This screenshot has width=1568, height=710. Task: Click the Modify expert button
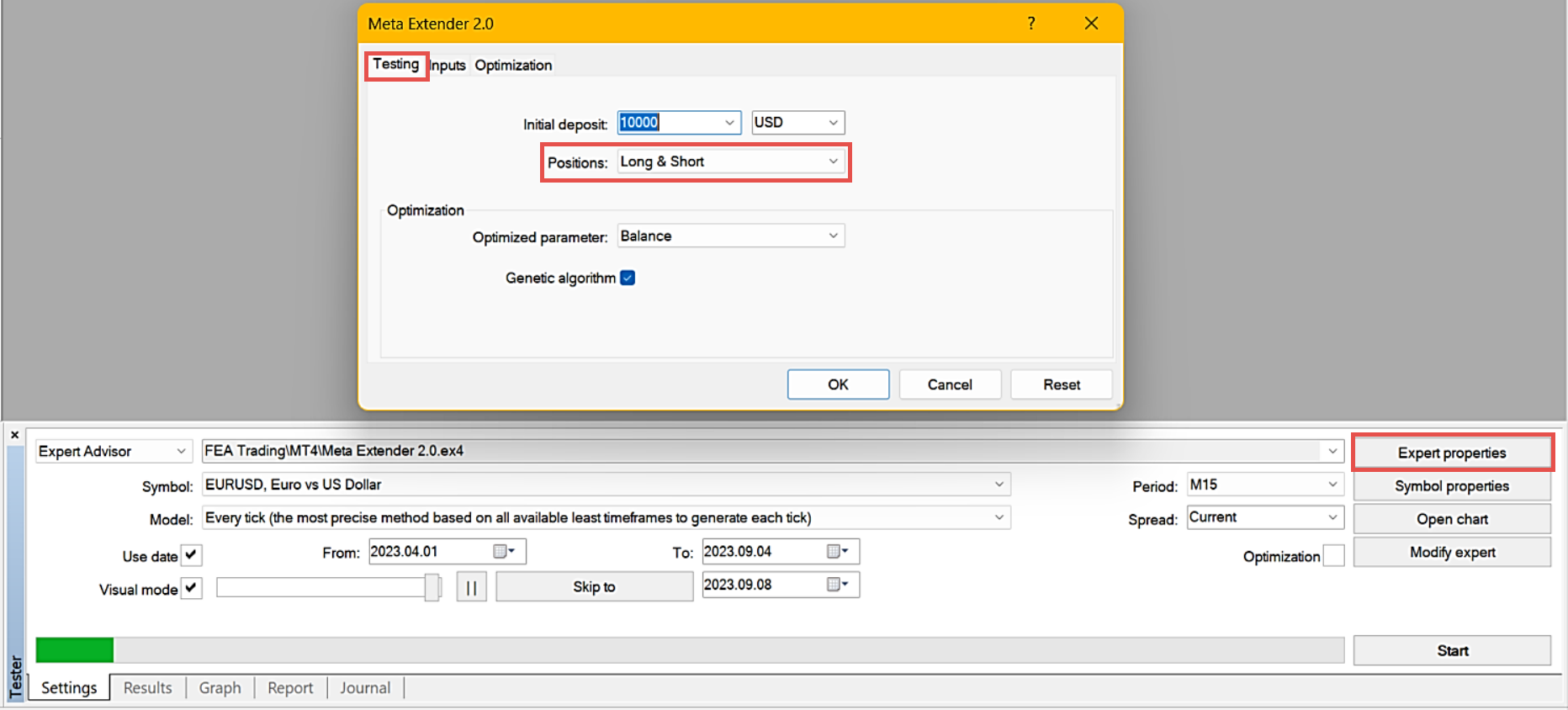pos(1452,552)
